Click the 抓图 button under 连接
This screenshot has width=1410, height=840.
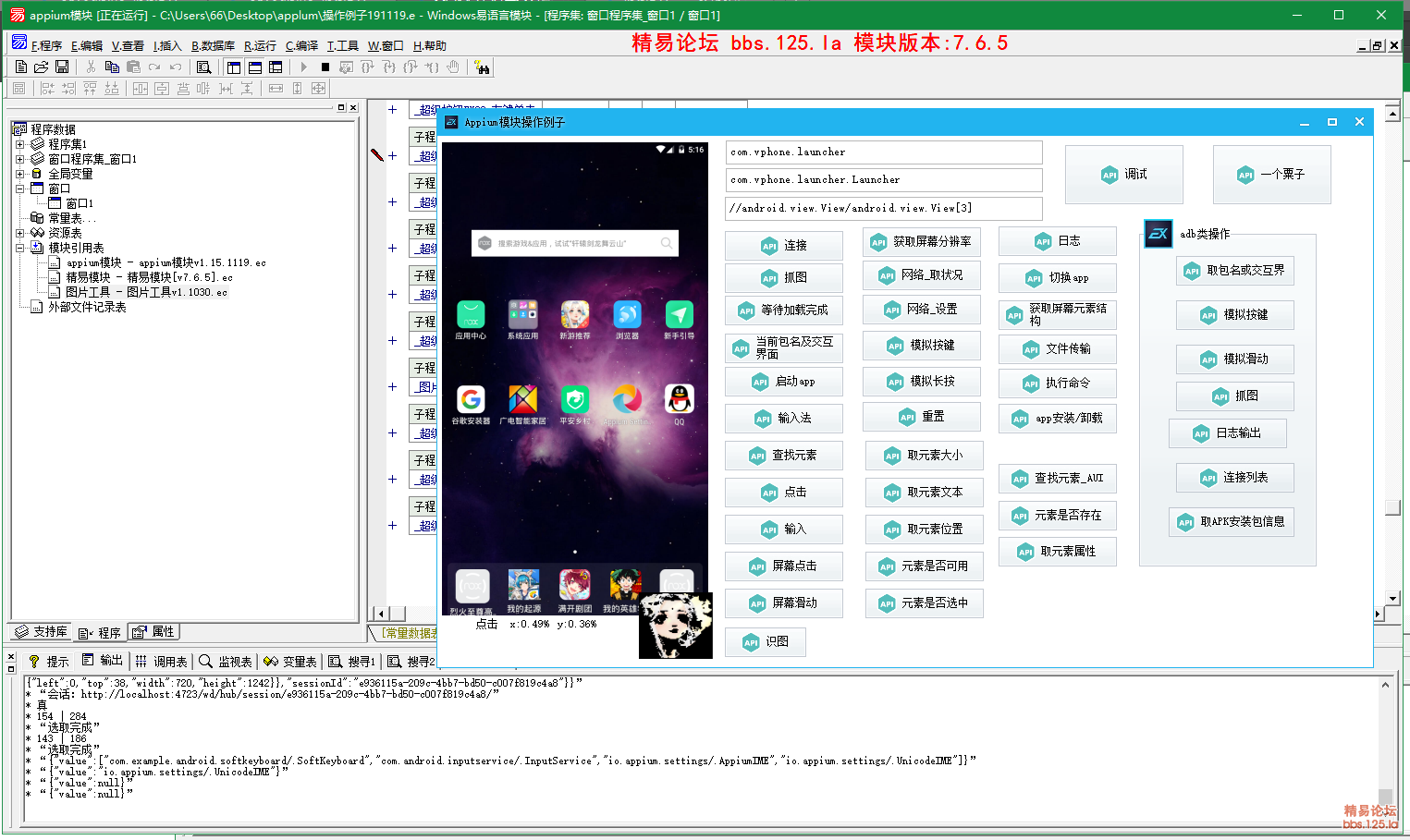point(784,277)
